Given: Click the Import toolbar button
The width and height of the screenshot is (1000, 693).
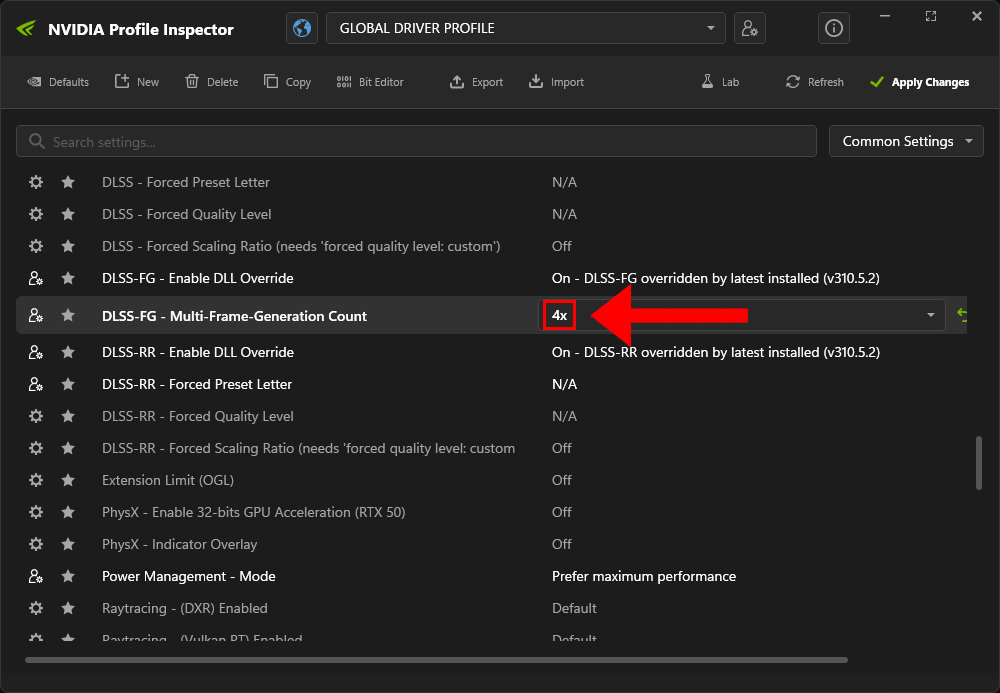Looking at the screenshot, I should point(556,82).
